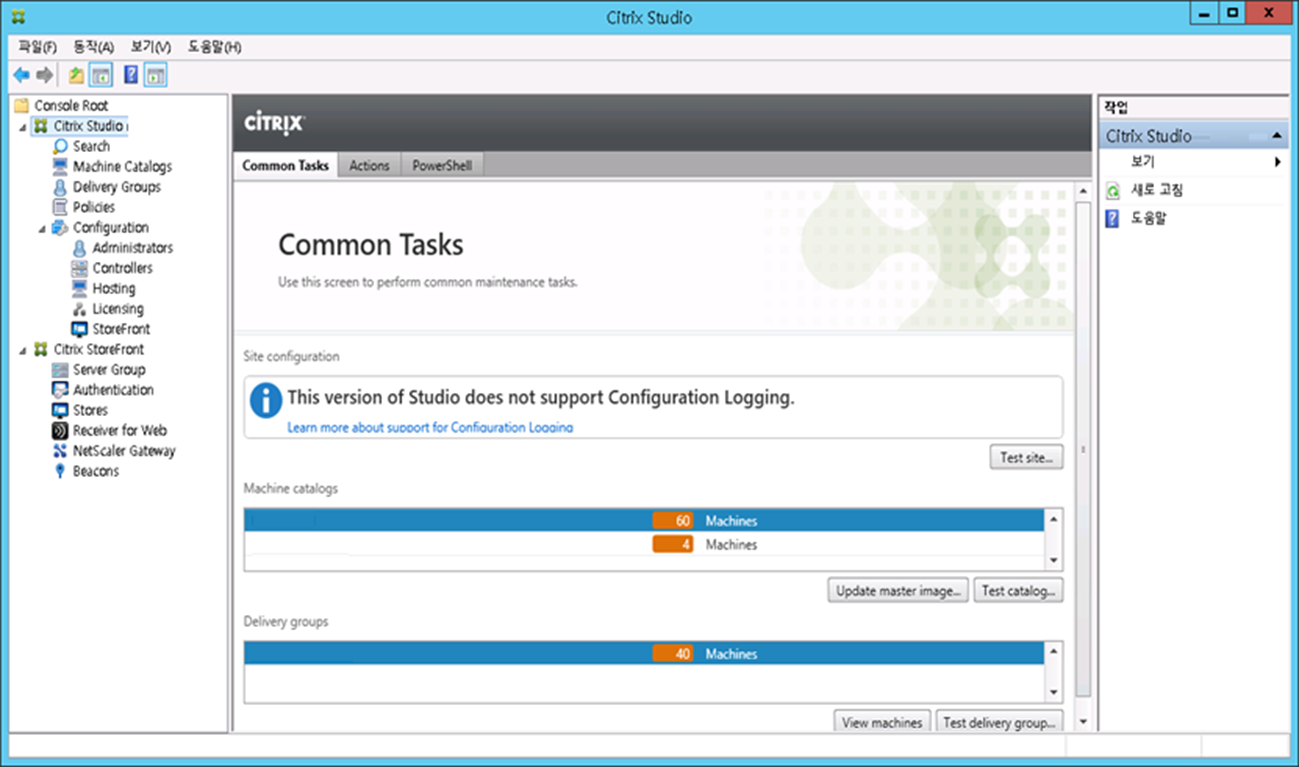Collapse the Citrix Studio action pane header
Screen dimensions: 1299x767
pos(1278,135)
